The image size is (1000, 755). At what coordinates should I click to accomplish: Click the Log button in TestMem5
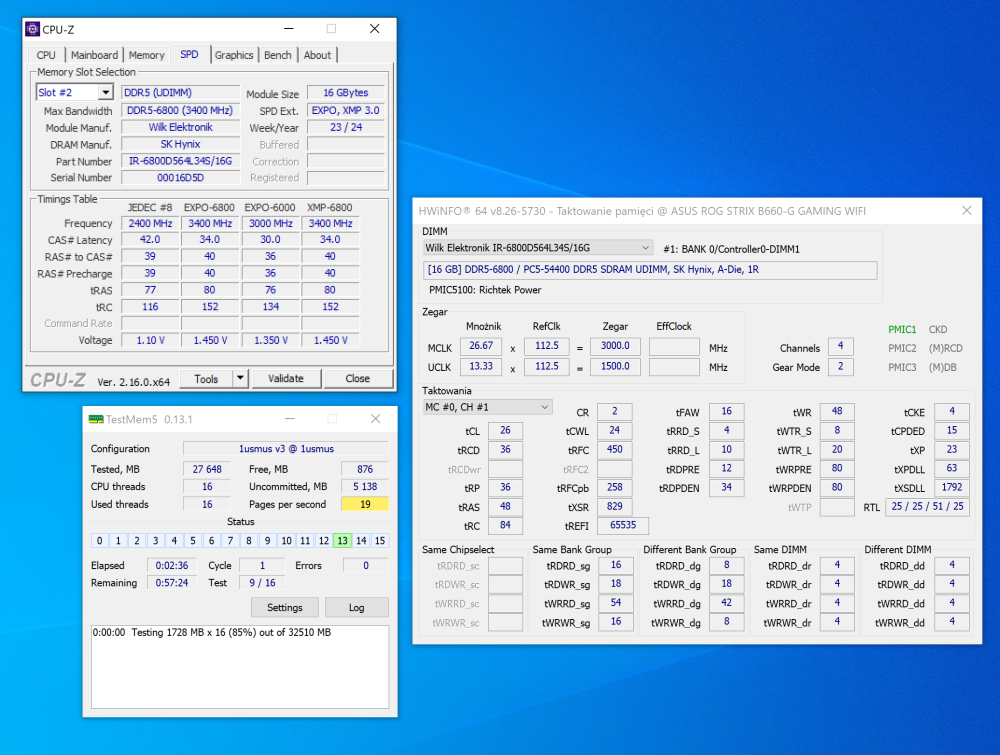[x=356, y=607]
